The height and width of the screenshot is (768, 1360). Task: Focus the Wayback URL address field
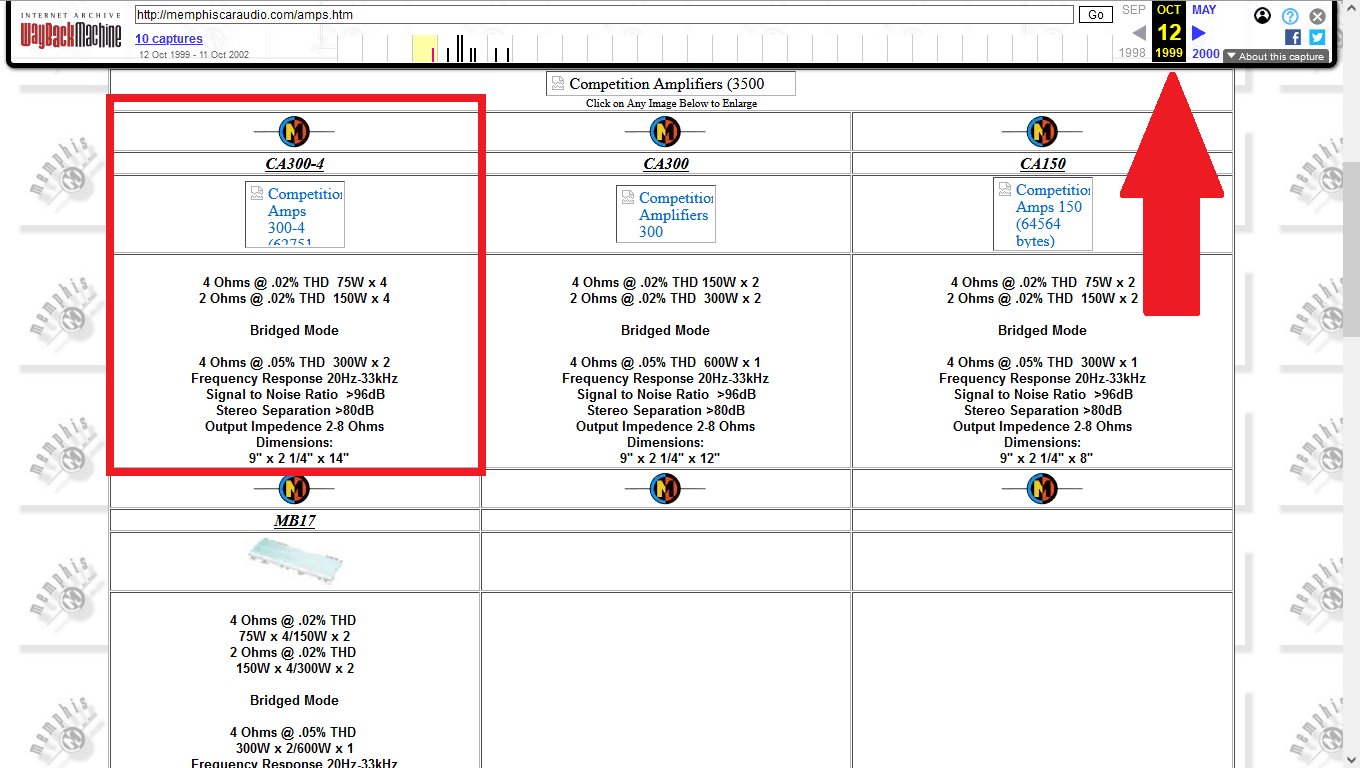point(603,15)
